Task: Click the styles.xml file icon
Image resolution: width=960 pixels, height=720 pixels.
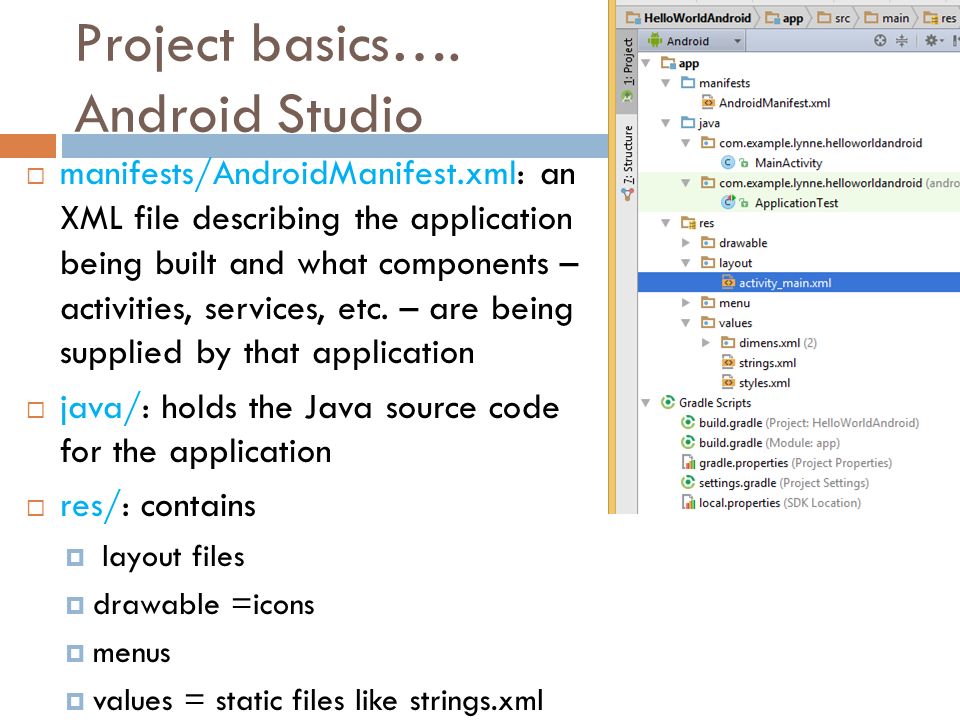Action: 728,383
